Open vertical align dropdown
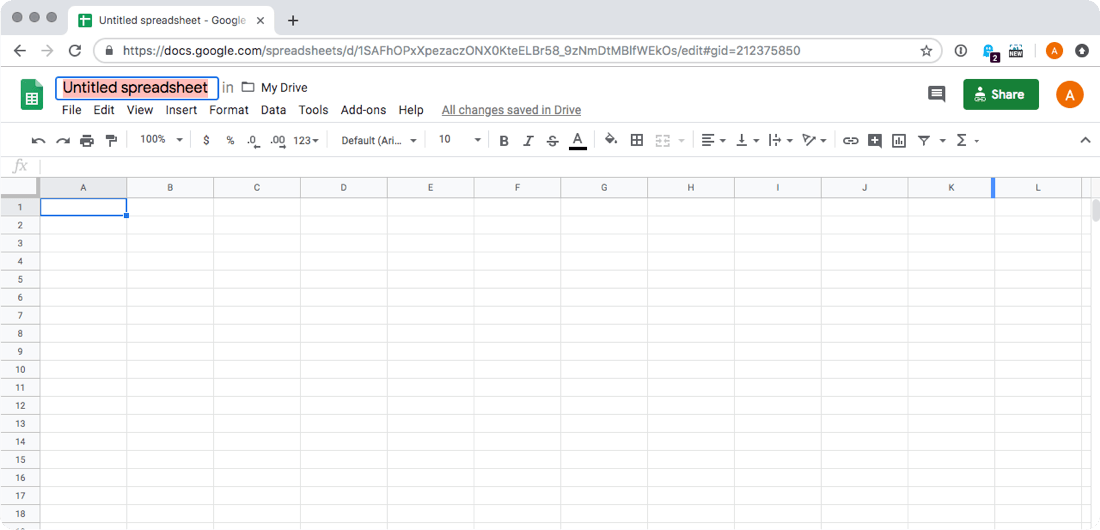The height and width of the screenshot is (530, 1100). (x=748, y=140)
